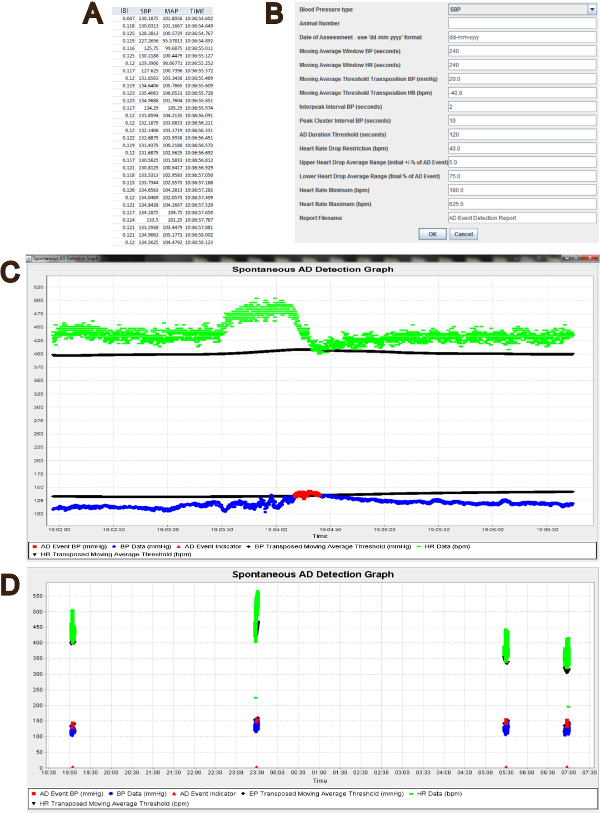
Task: Open the Blood Pressure type dropdown arrow
Action: pyautogui.click(x=592, y=9)
